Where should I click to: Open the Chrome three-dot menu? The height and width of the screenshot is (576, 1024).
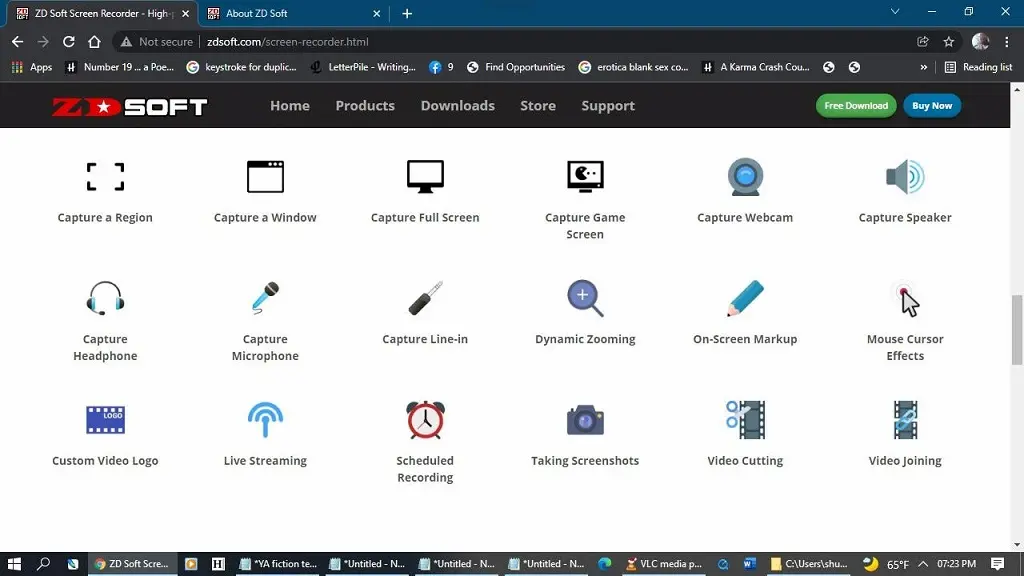click(x=1004, y=43)
